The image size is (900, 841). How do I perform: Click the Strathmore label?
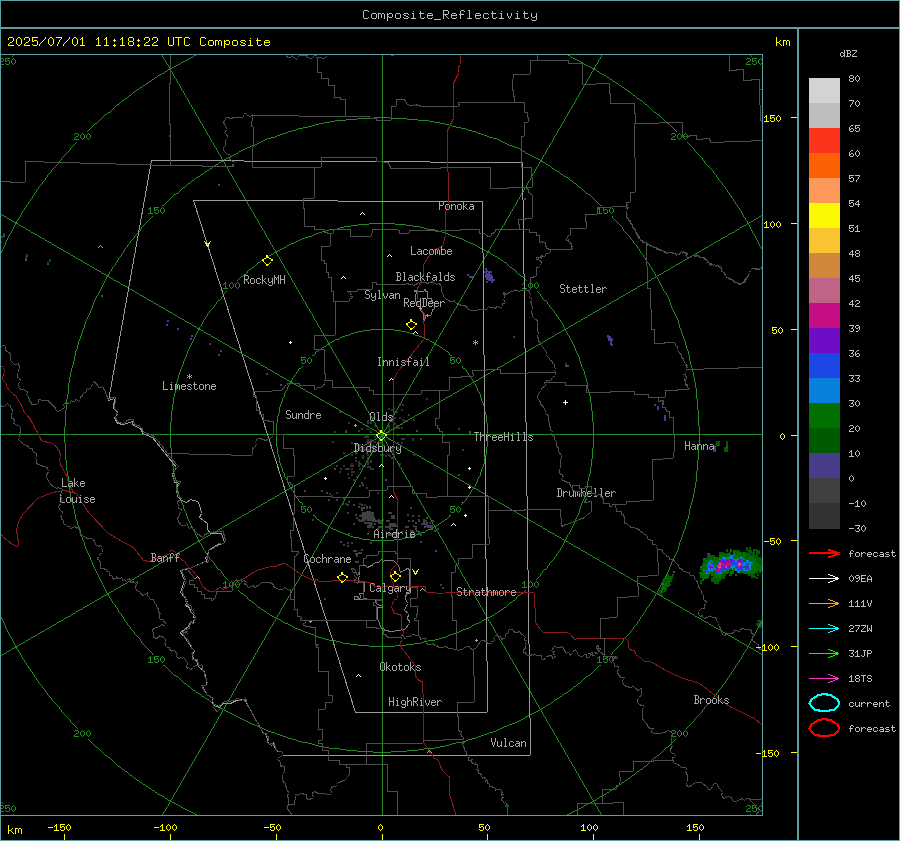486,592
